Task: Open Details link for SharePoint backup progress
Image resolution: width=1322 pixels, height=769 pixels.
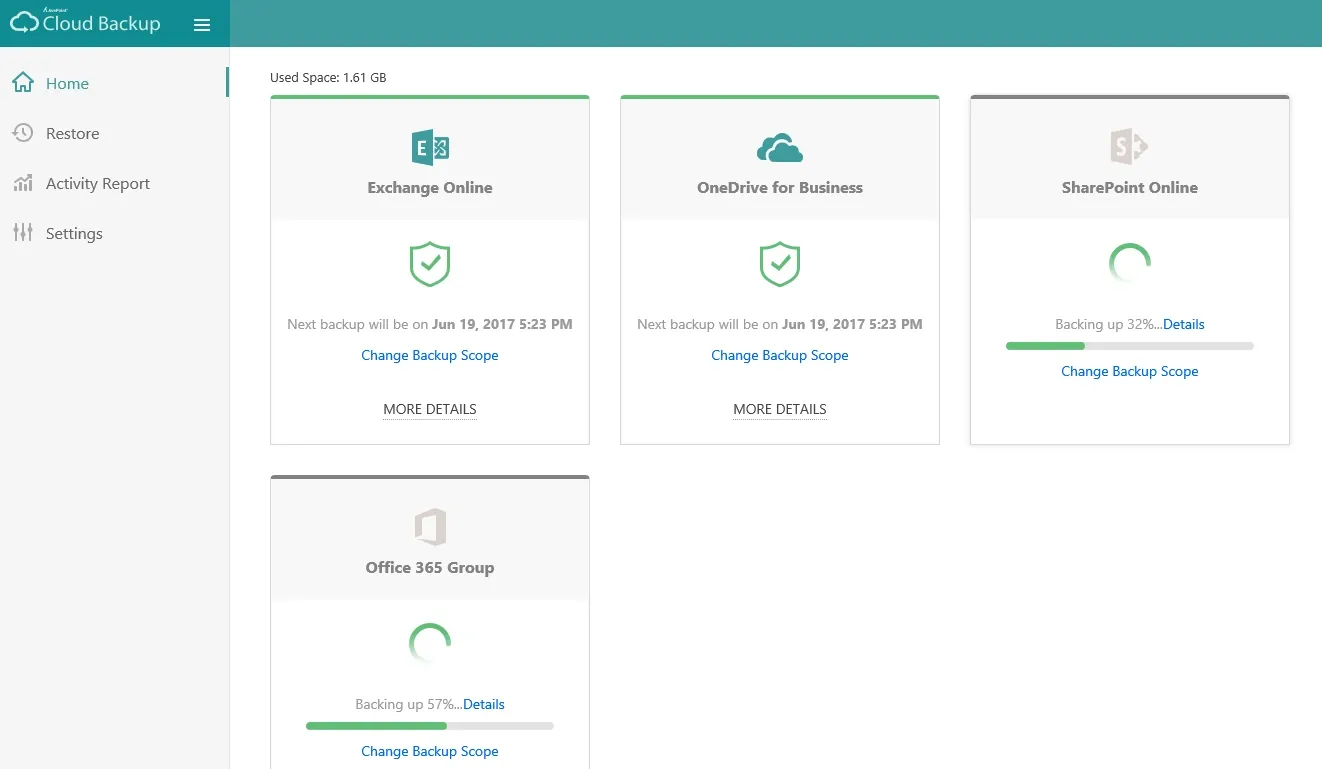Action: pos(1184,324)
